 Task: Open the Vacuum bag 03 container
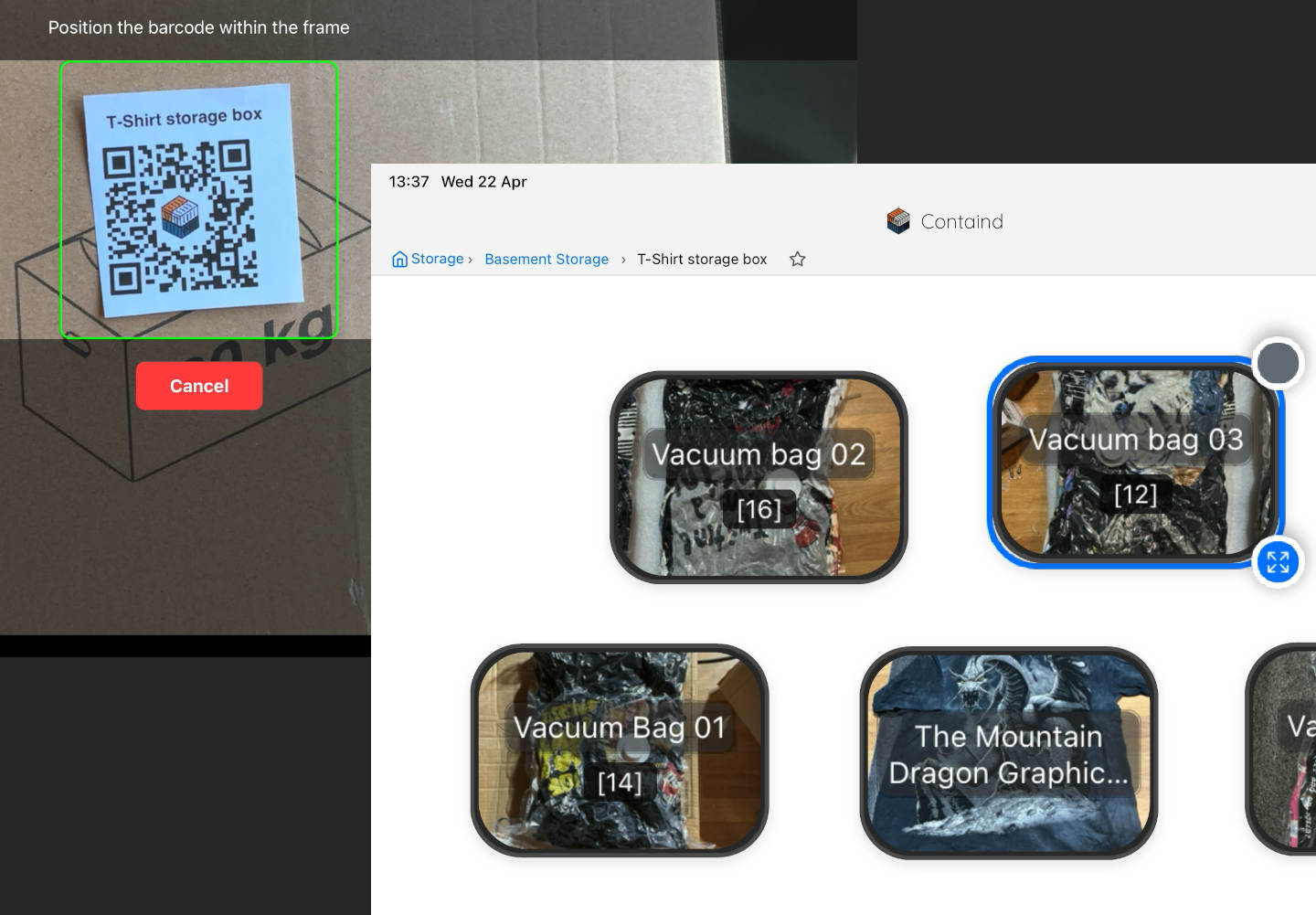click(1136, 462)
